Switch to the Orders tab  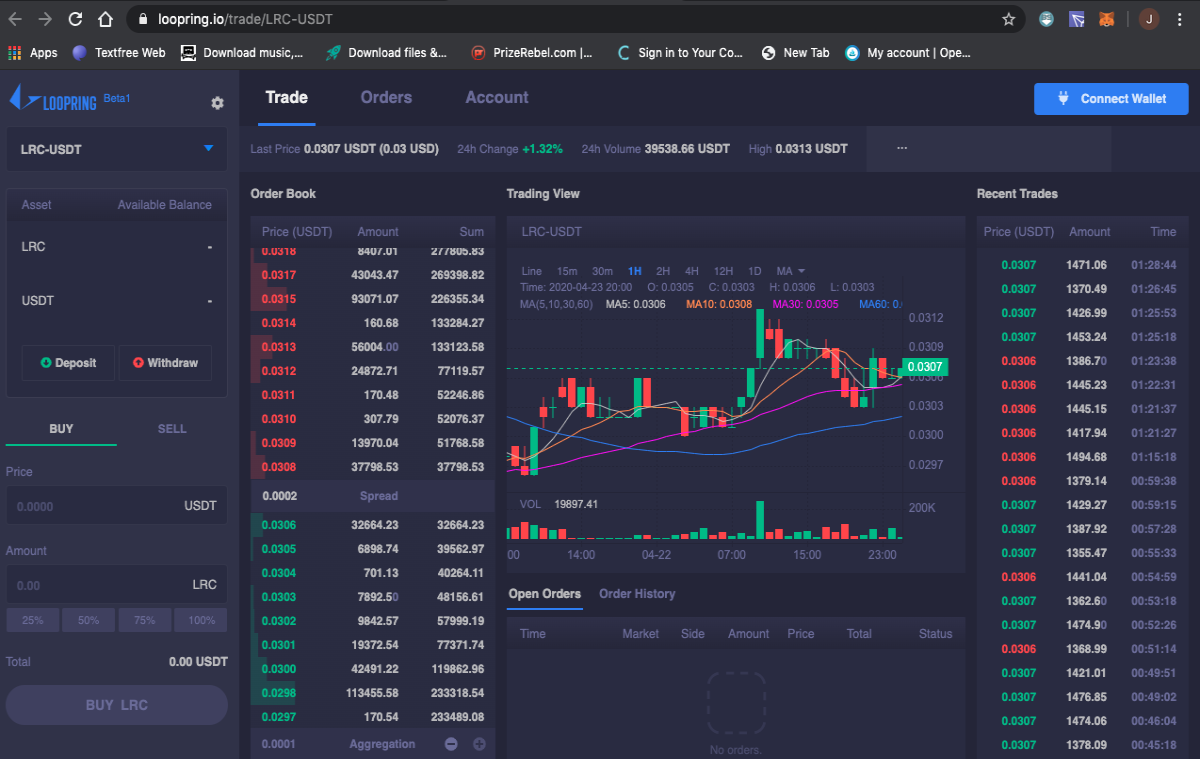[386, 97]
